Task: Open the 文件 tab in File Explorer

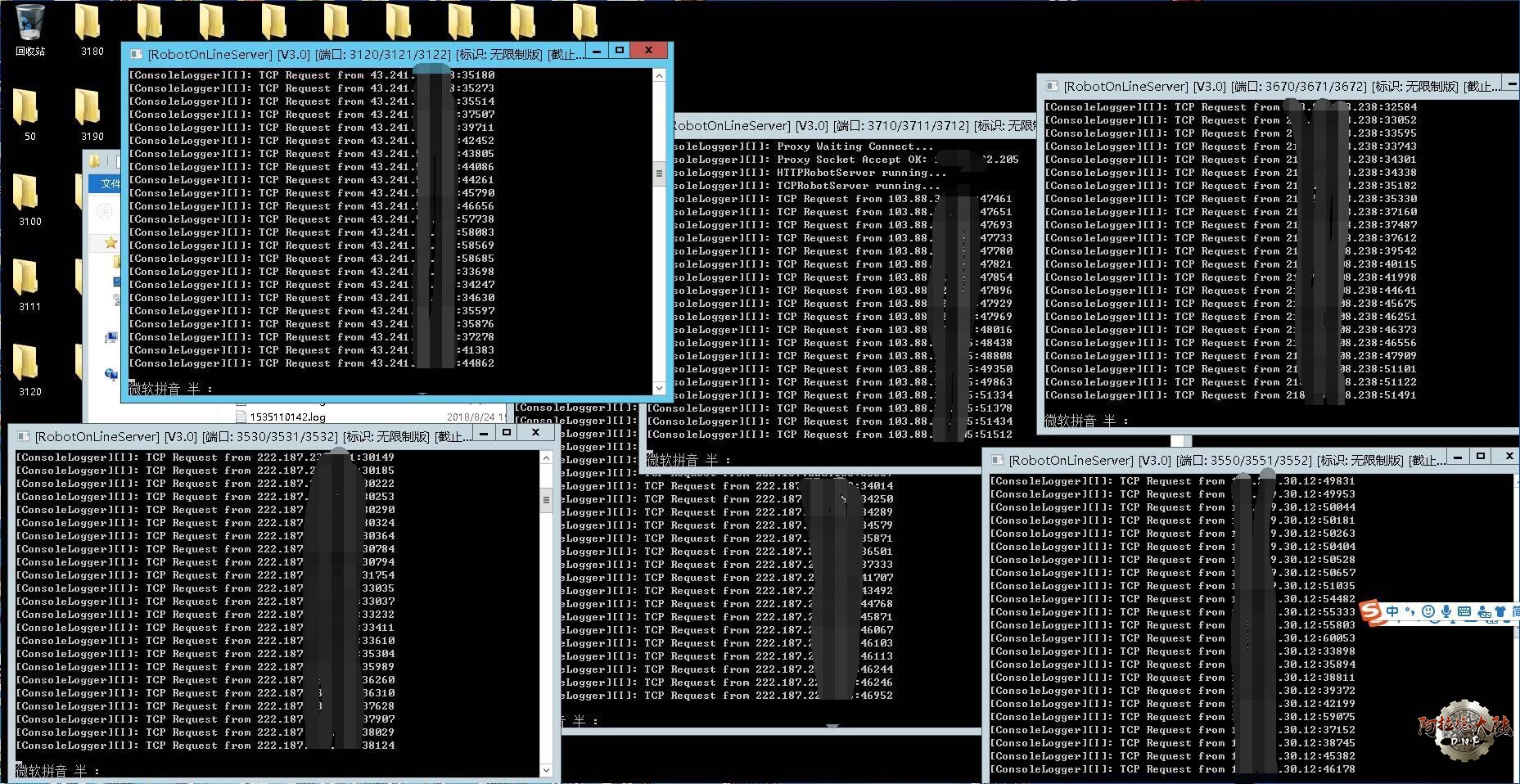Action: [x=111, y=184]
